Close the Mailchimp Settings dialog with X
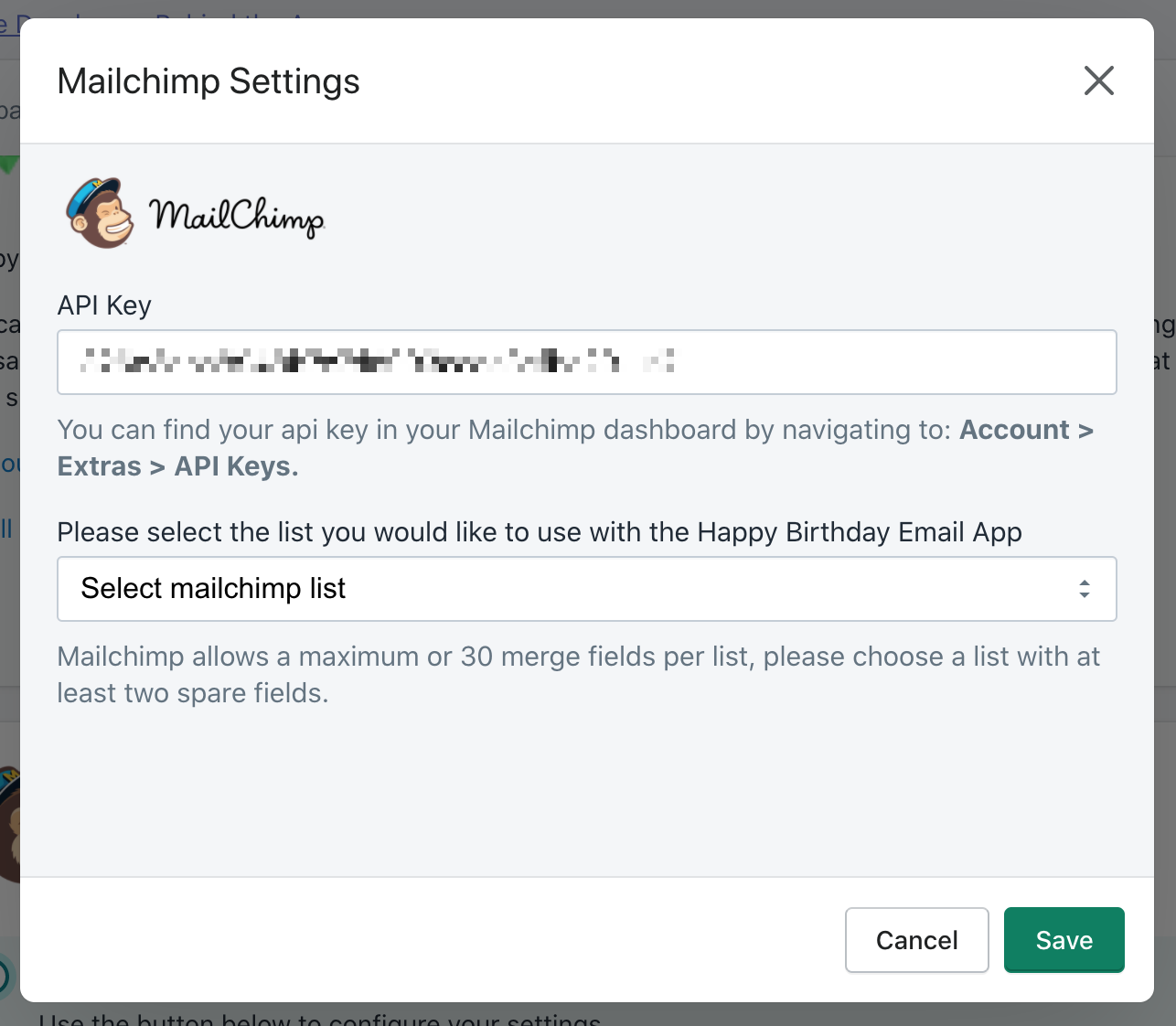The image size is (1176, 1026). pos(1098,80)
